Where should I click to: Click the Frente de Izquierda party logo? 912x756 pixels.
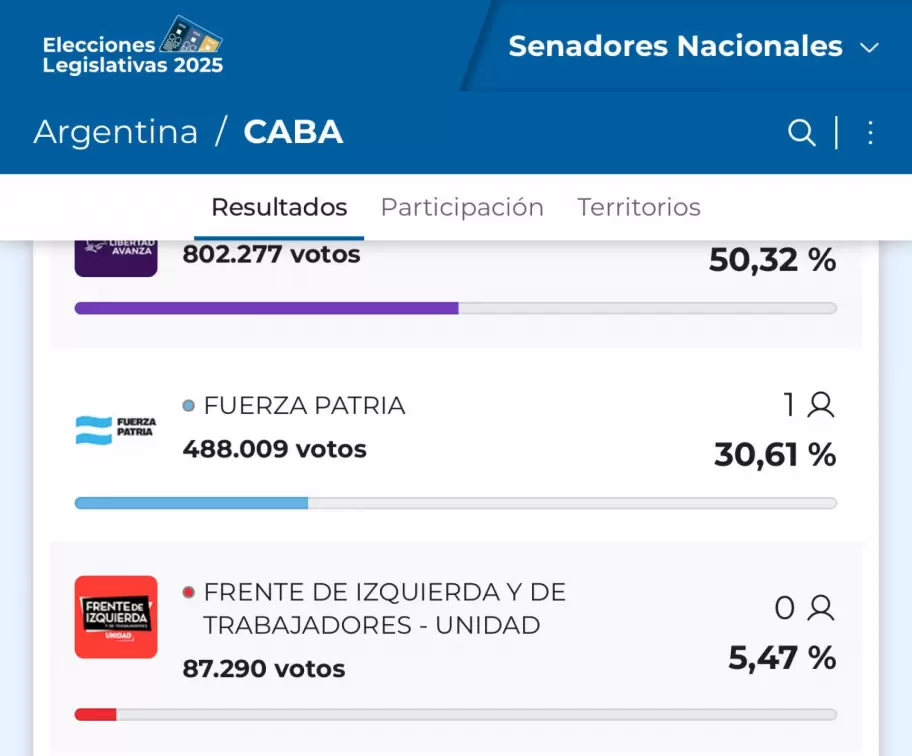pos(116,617)
